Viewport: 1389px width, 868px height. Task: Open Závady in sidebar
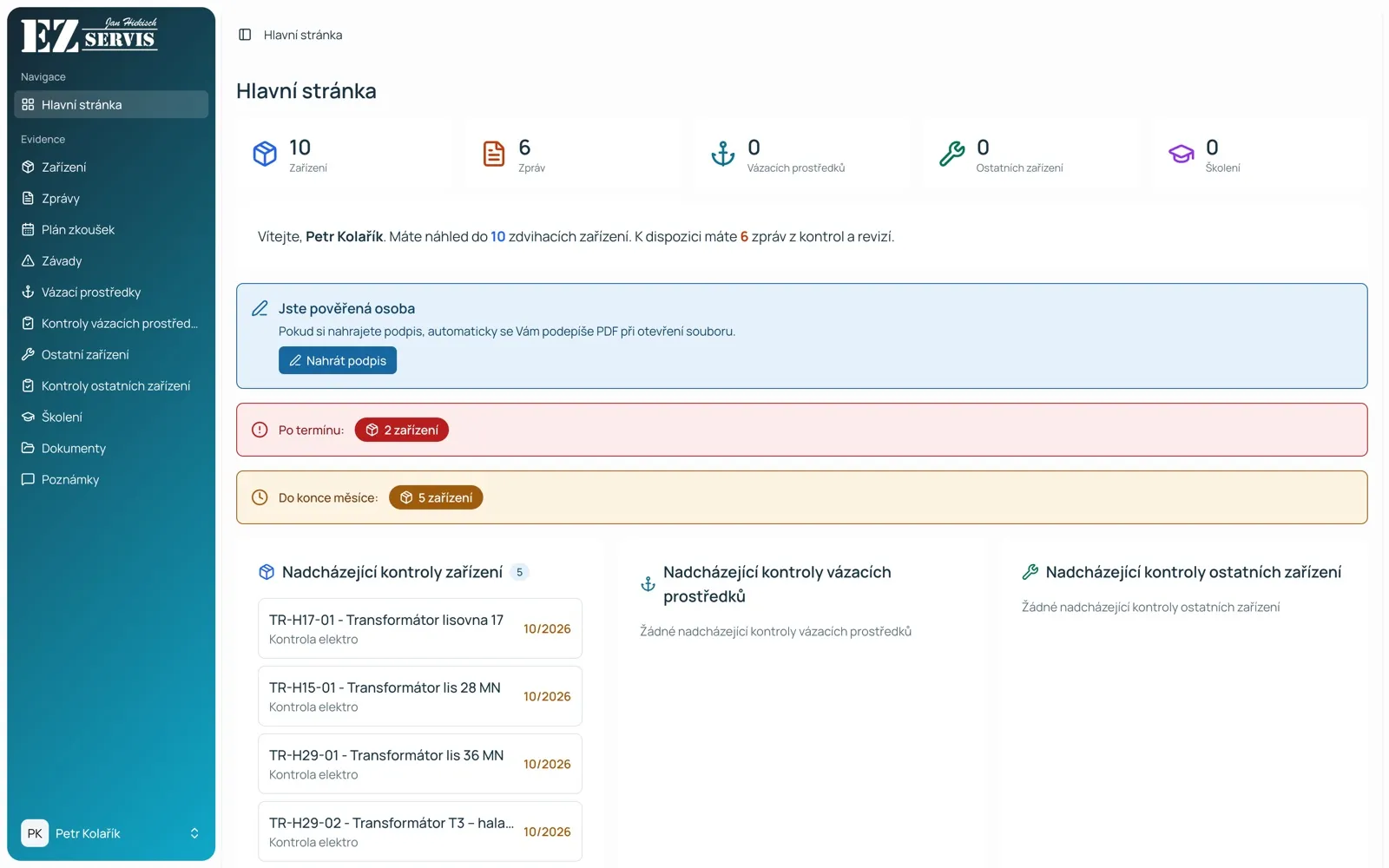coord(111,260)
